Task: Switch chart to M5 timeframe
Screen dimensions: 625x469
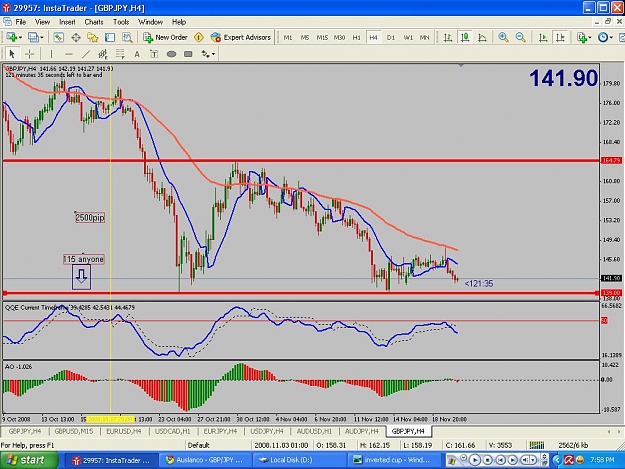Action: pyautogui.click(x=305, y=37)
